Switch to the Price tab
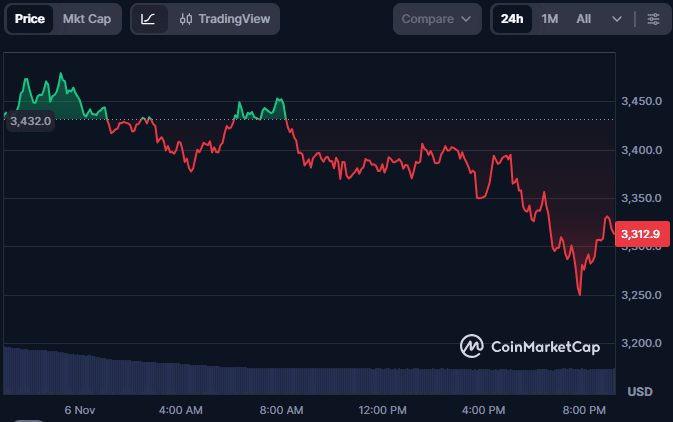 (x=28, y=19)
